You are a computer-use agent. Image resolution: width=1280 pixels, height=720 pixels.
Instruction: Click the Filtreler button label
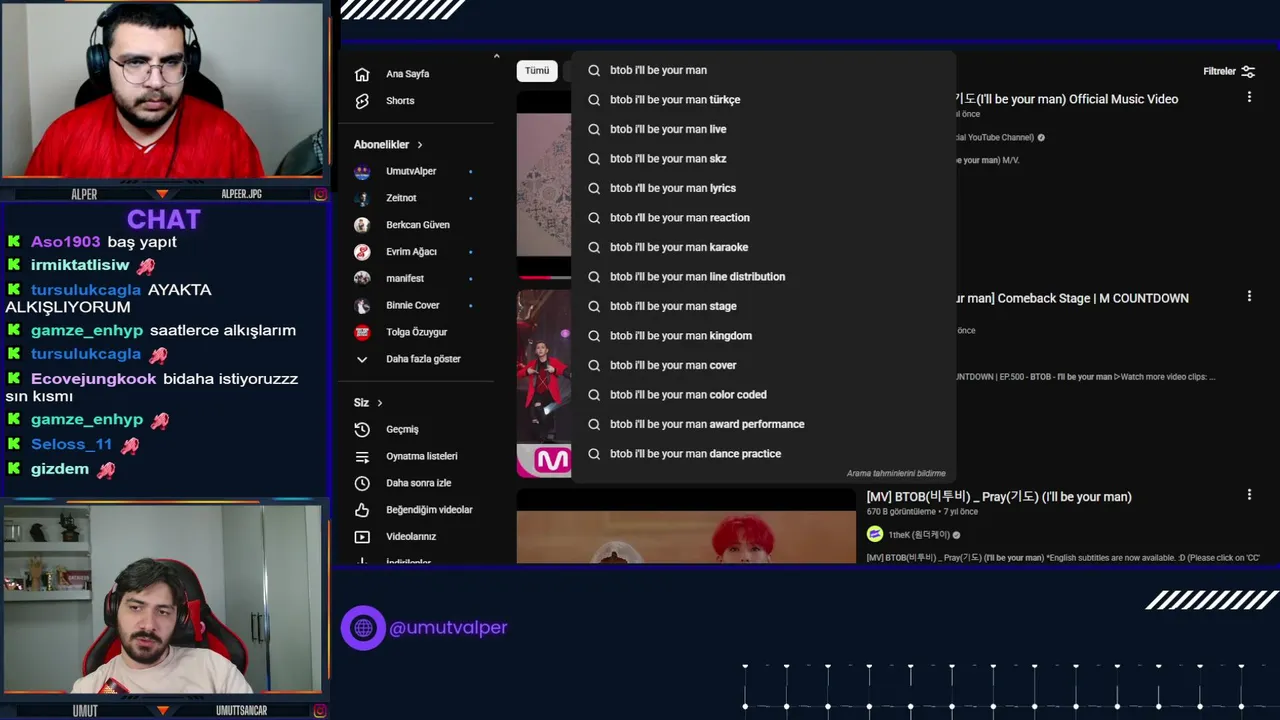(x=1219, y=72)
